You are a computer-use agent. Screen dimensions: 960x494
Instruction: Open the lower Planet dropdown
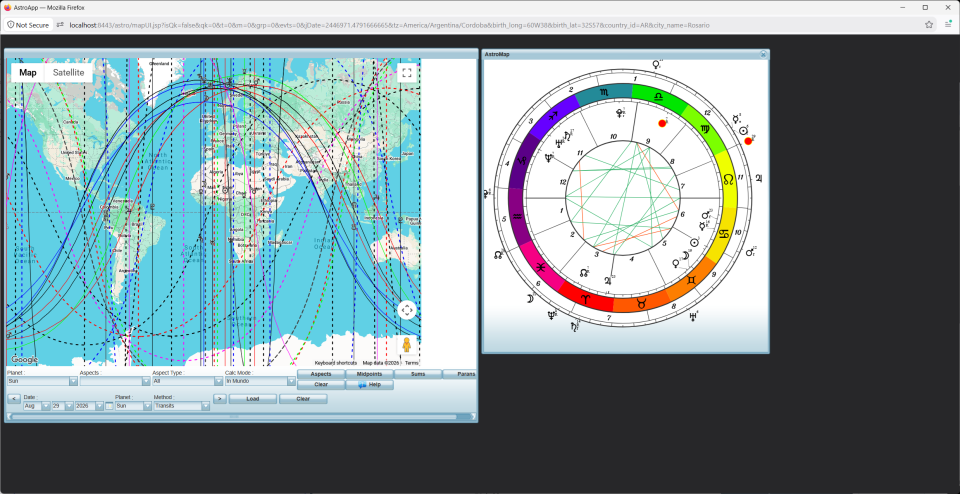point(133,406)
